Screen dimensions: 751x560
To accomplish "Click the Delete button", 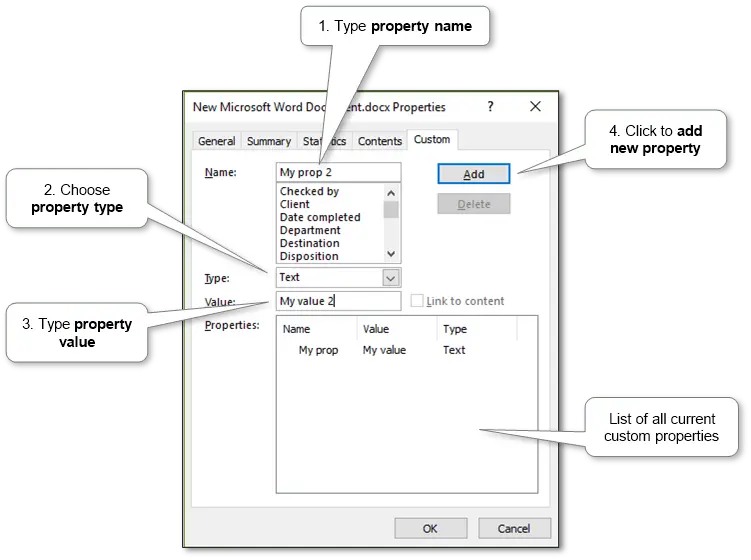I will 474,204.
